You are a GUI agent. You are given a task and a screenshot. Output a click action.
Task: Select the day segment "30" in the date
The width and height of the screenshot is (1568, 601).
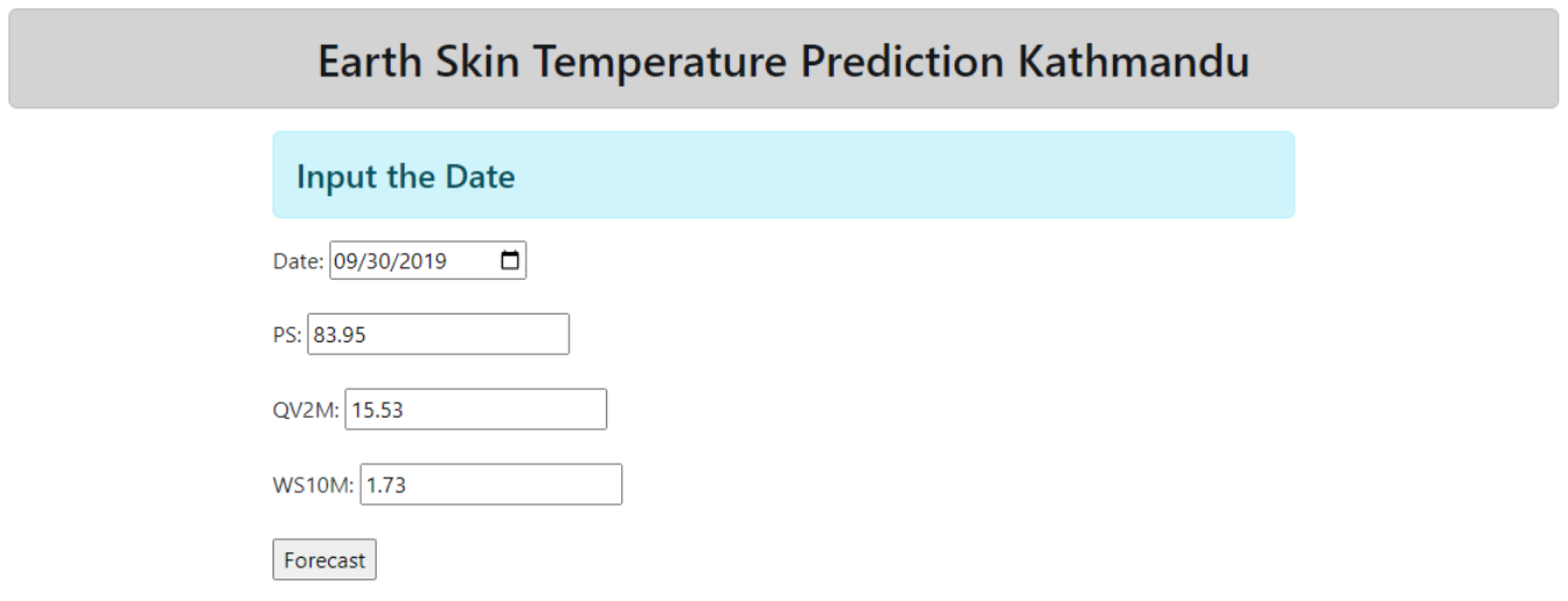coord(379,261)
